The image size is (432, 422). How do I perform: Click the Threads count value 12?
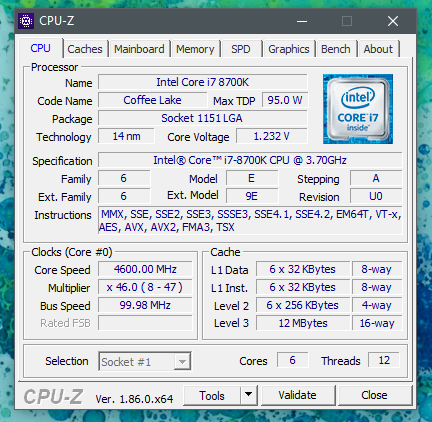[x=384, y=360]
